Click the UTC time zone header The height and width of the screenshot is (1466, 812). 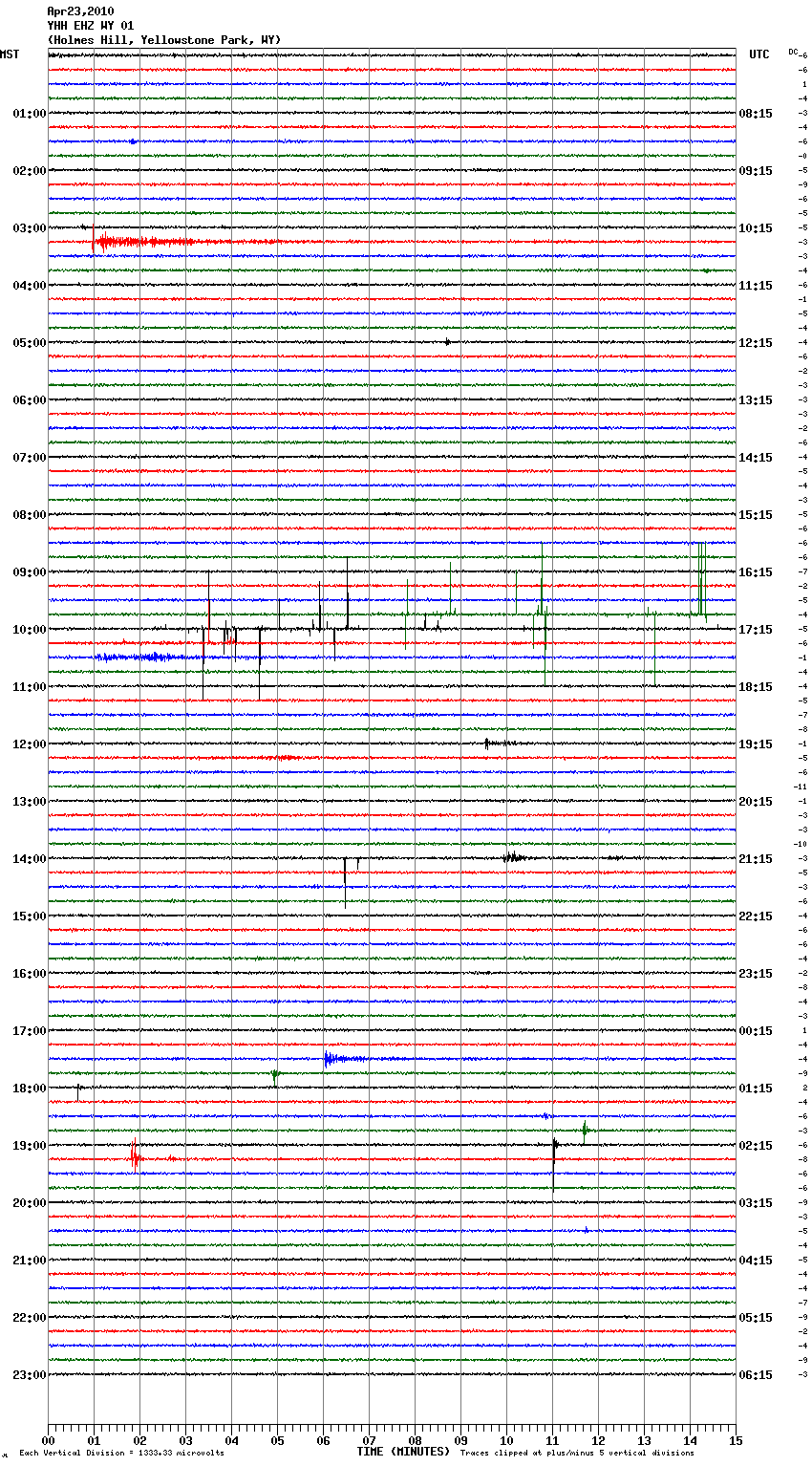click(x=759, y=54)
